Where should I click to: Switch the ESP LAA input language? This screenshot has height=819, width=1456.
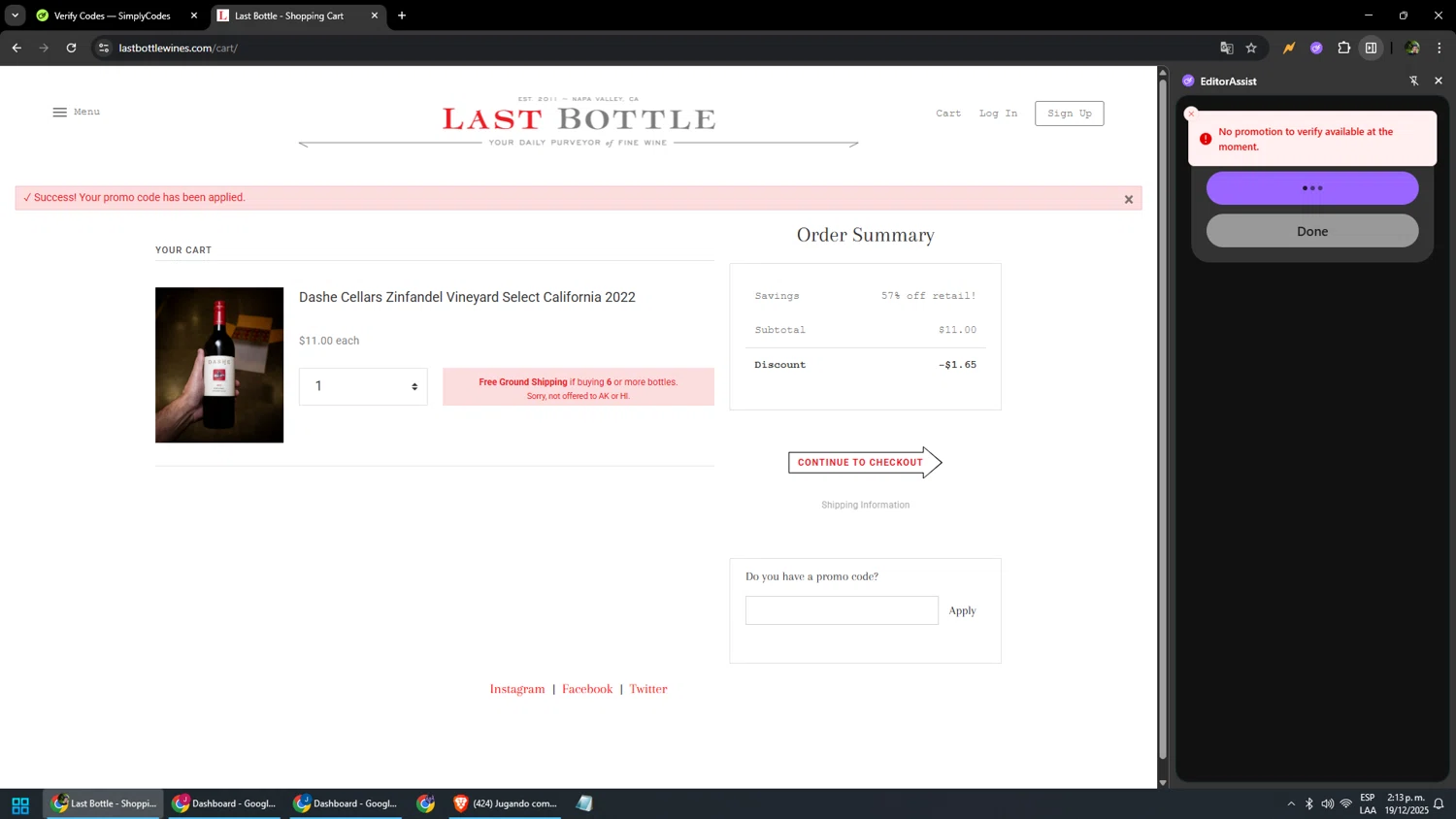coord(1368,803)
